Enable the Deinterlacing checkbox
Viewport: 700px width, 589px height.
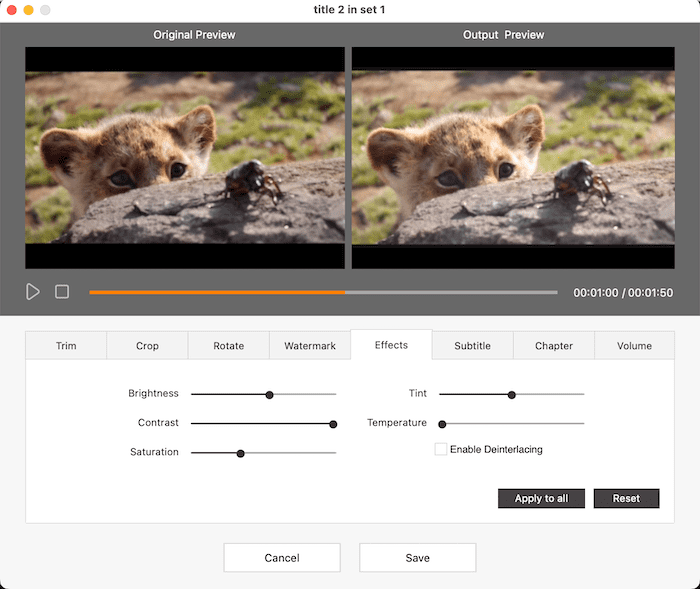point(441,450)
